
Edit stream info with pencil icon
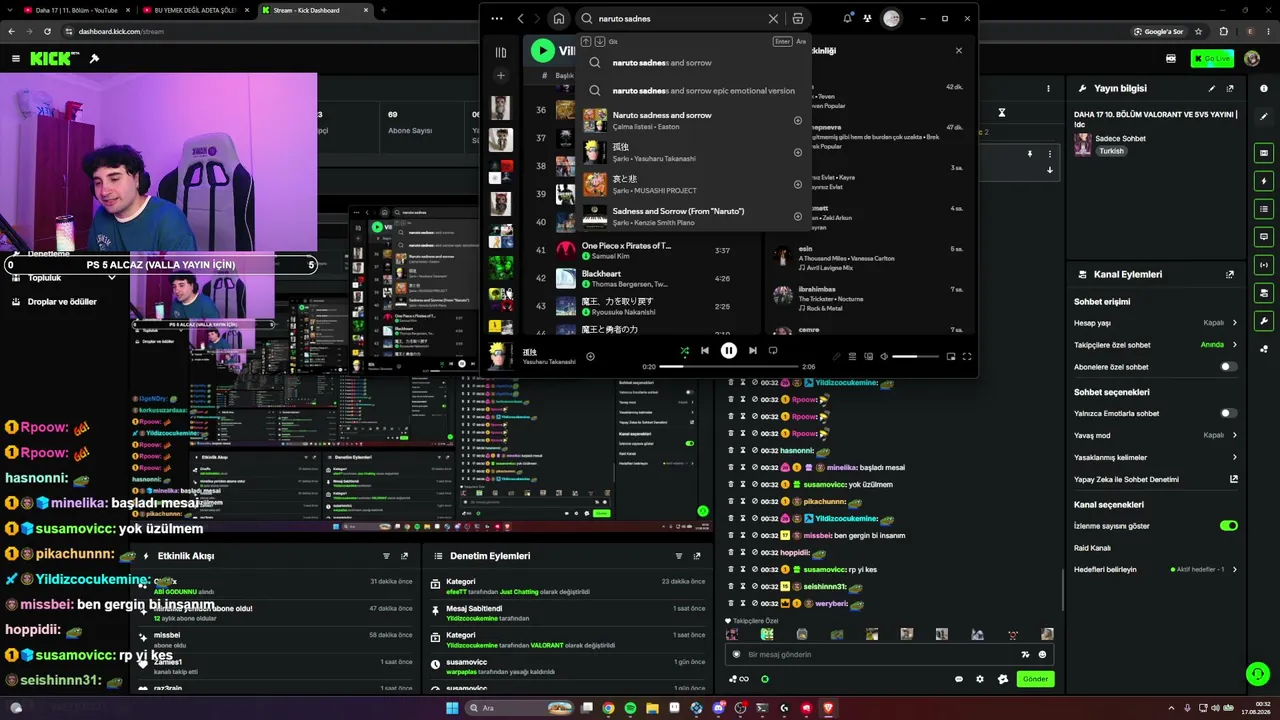click(1213, 88)
